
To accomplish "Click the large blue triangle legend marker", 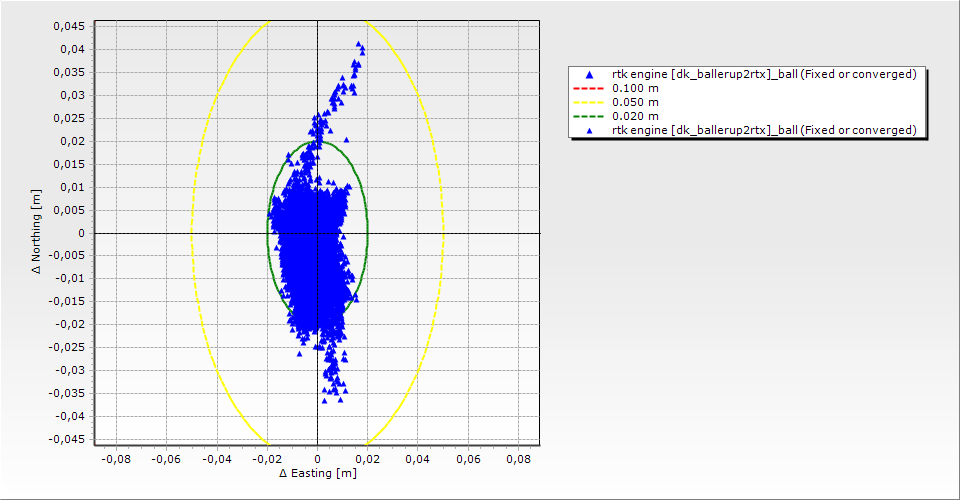I will tap(589, 75).
